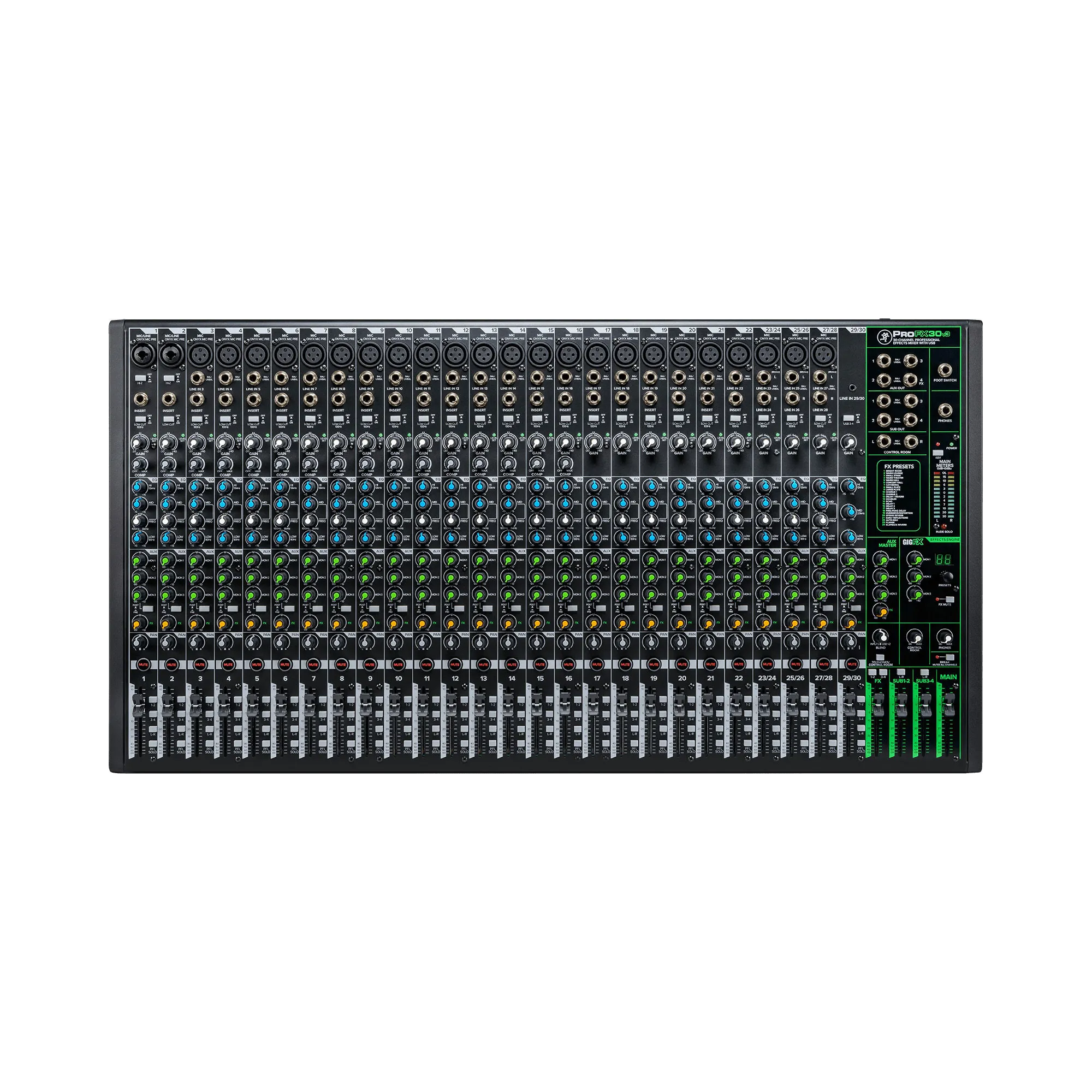Click the PHONES output jack
1092x1092 pixels.
click(945, 411)
